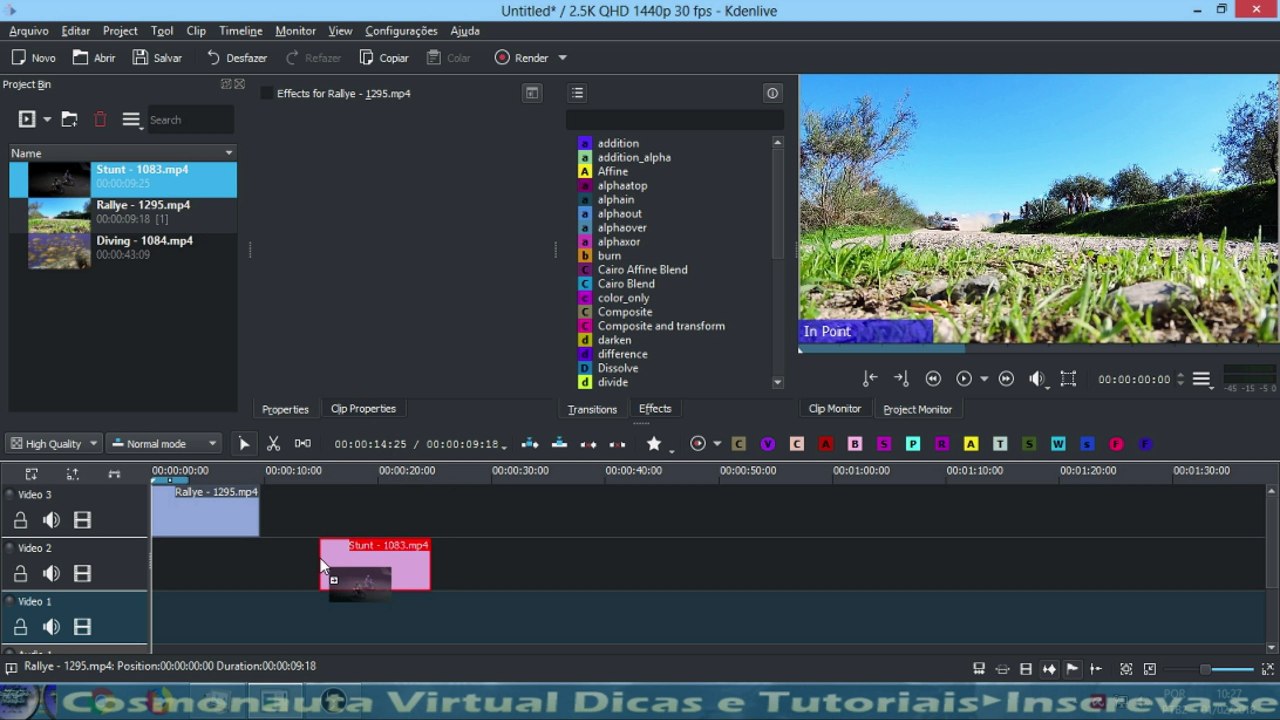Select the Stunt - 1083.mp4 clip thumbnail
The width and height of the screenshot is (1280, 720).
coord(59,179)
